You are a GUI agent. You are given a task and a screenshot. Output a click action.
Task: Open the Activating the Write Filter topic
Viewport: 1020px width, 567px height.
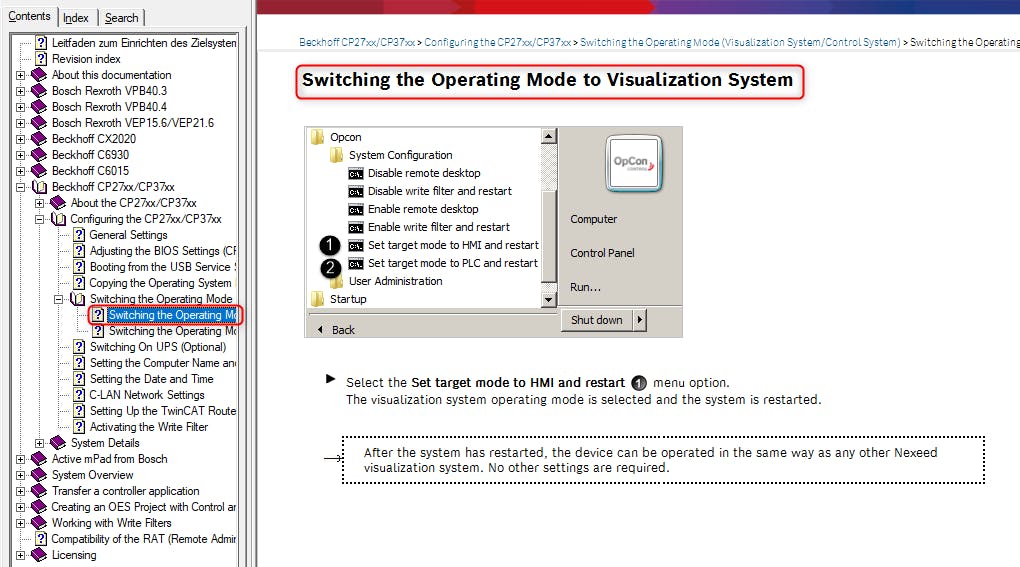[149, 427]
